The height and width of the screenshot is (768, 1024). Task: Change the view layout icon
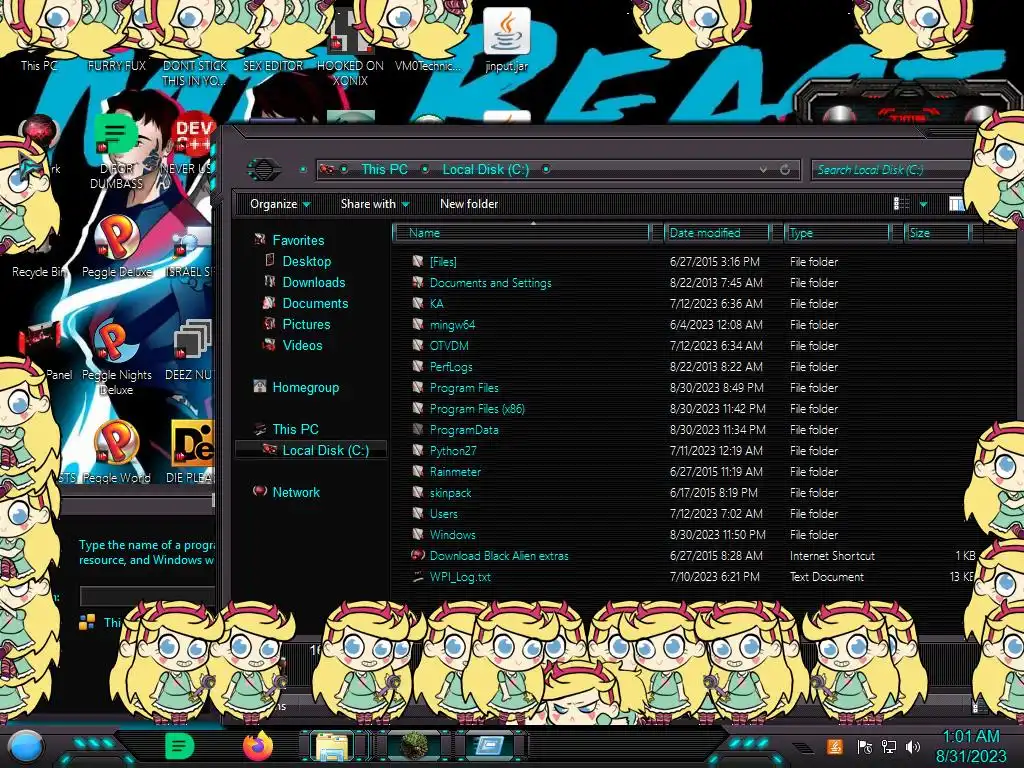[901, 204]
